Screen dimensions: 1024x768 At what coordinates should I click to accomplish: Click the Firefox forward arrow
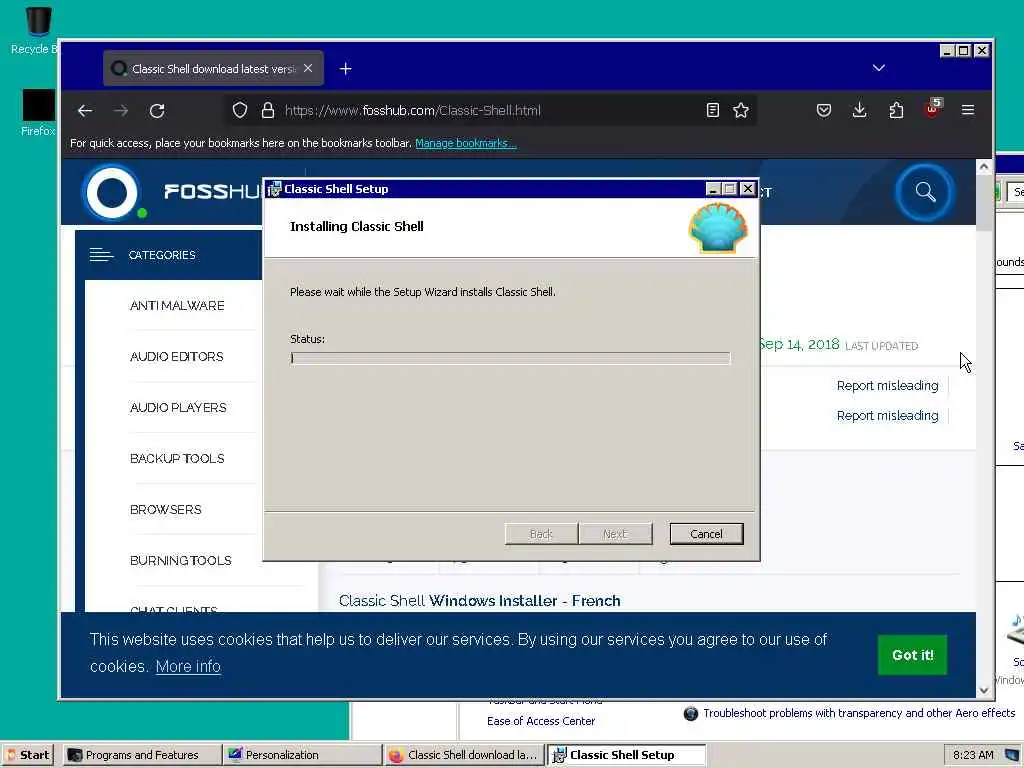pyautogui.click(x=121, y=110)
